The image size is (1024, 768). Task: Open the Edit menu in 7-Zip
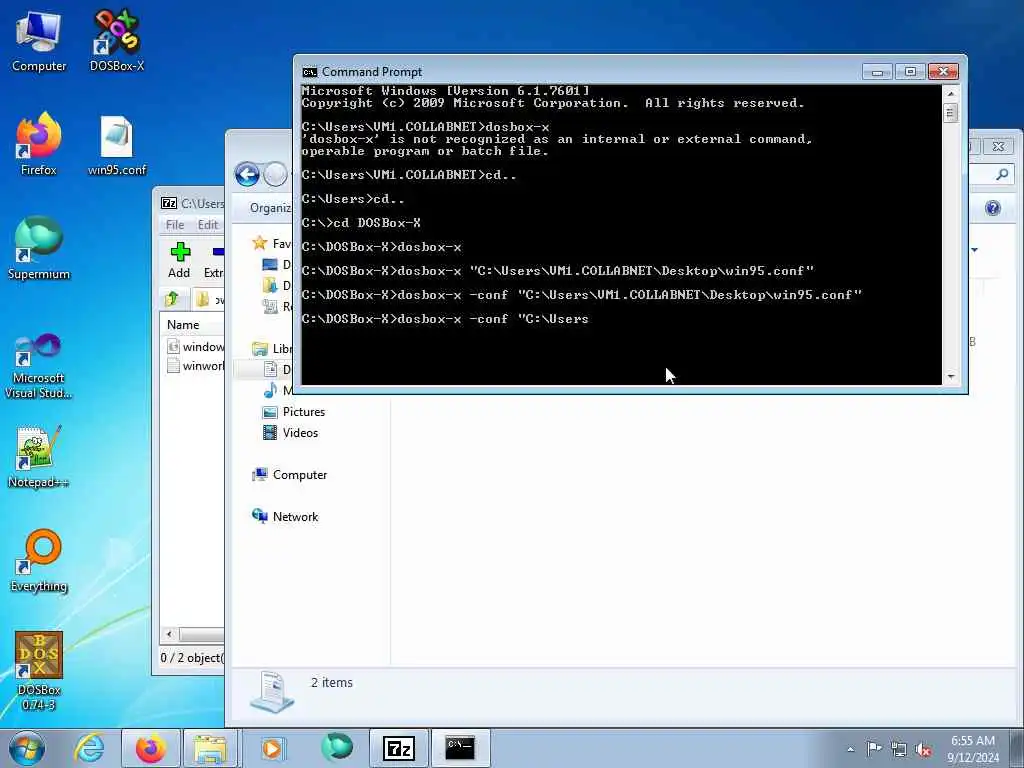click(208, 225)
